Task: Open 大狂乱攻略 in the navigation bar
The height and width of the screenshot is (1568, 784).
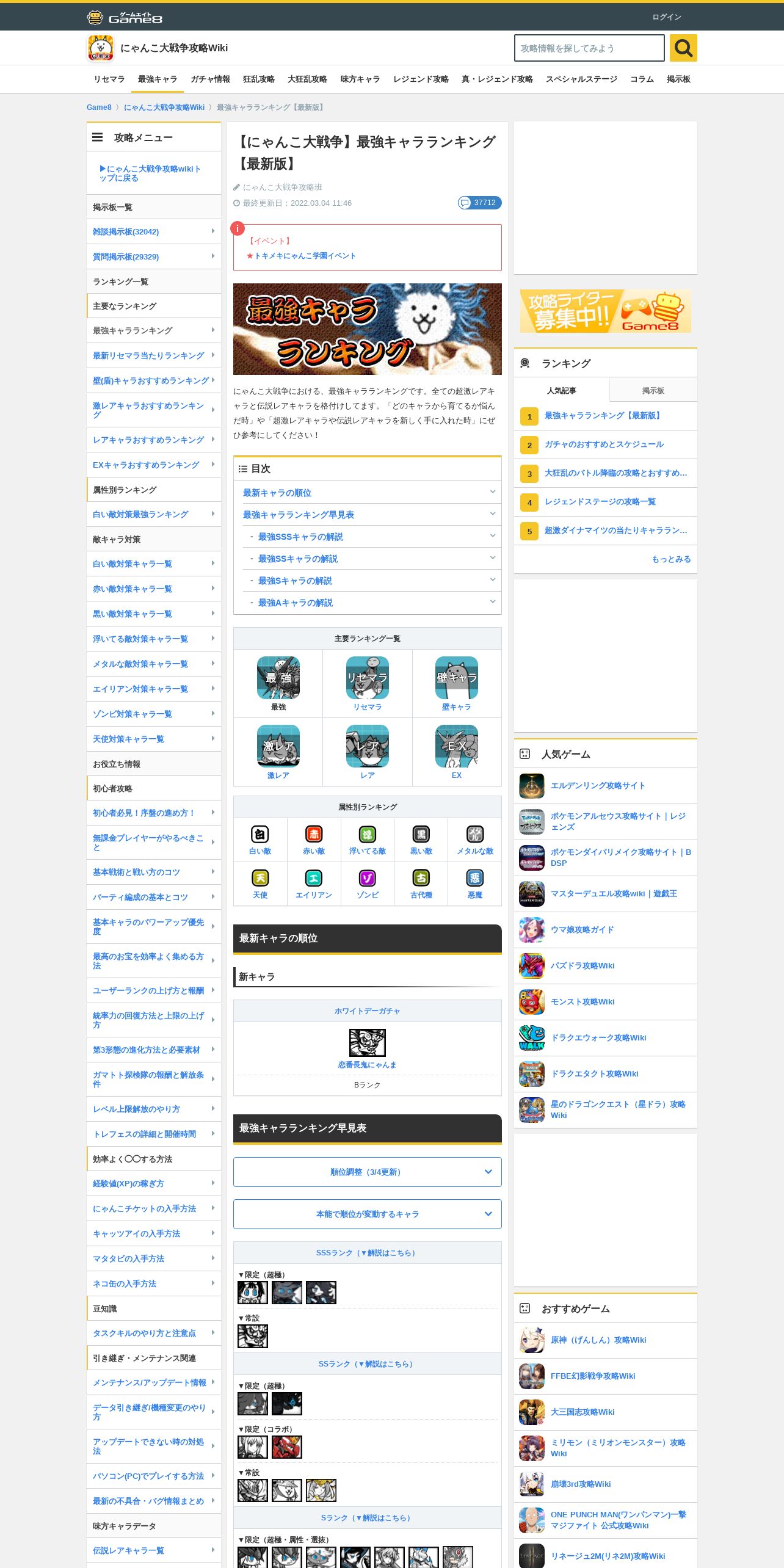Action: pyautogui.click(x=307, y=79)
